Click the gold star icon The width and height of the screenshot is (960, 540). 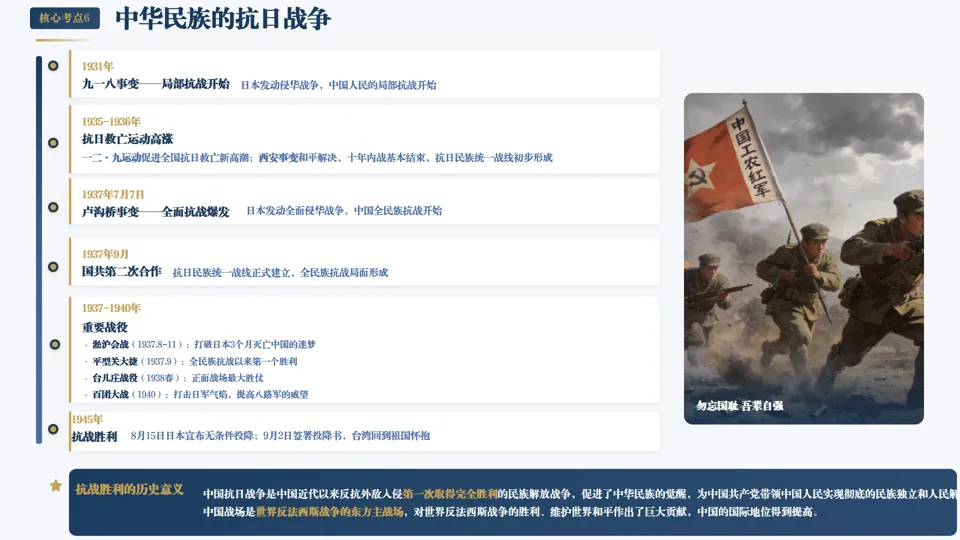click(56, 486)
